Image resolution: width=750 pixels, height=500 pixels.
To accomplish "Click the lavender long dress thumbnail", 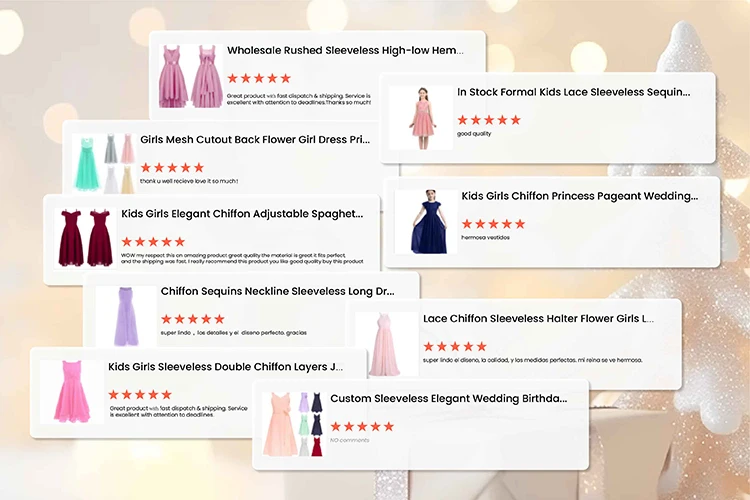I will click(x=126, y=316).
